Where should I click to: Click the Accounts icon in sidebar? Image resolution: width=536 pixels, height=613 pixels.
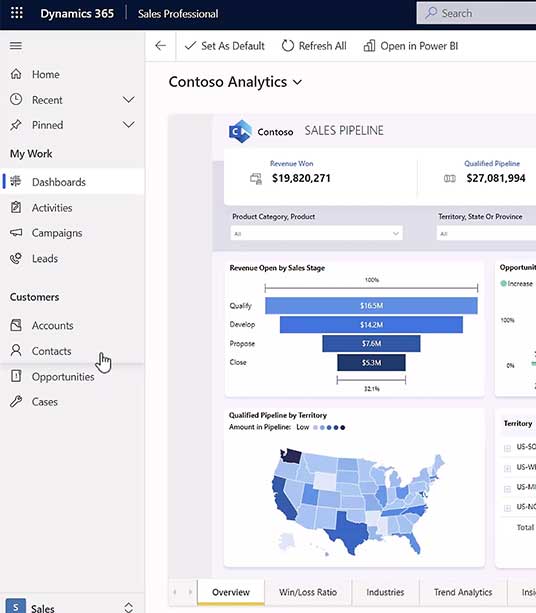coord(16,325)
